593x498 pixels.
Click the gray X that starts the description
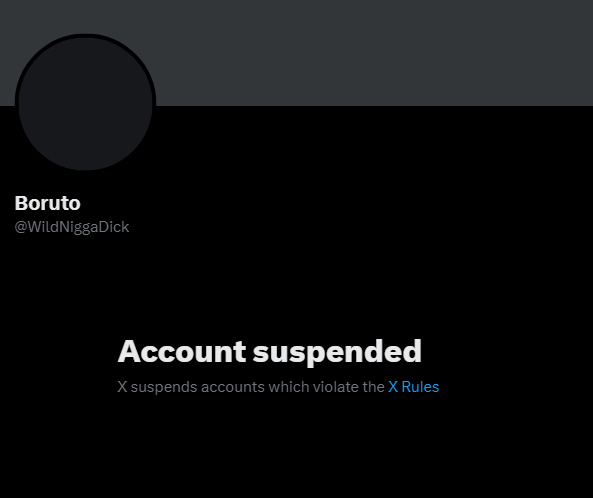[x=122, y=387]
